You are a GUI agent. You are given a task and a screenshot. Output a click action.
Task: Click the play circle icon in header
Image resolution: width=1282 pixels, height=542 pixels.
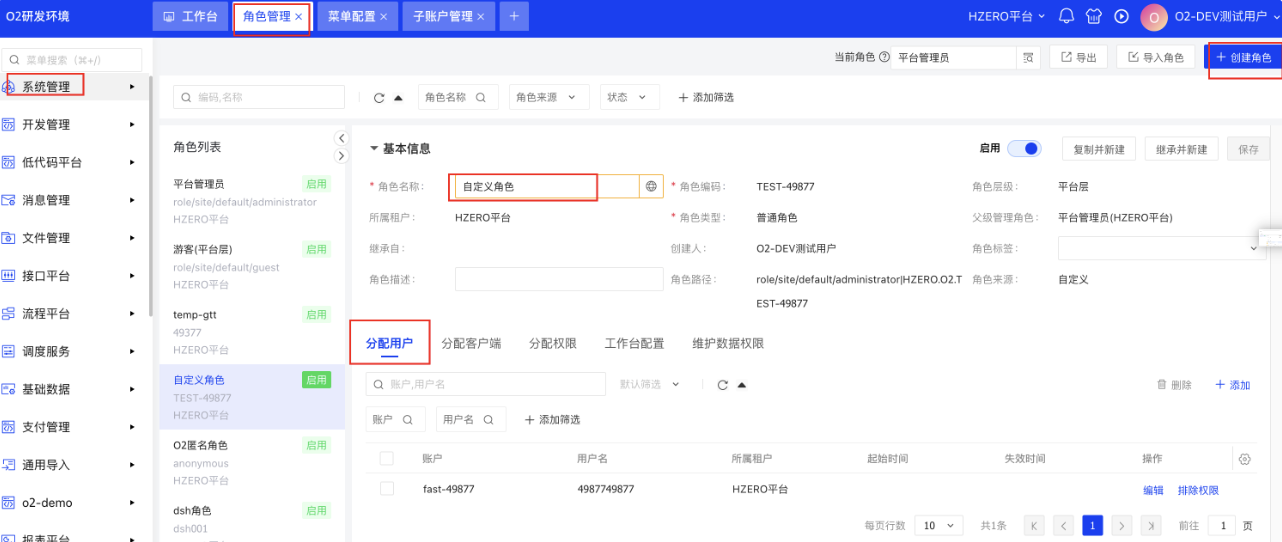point(1121,16)
